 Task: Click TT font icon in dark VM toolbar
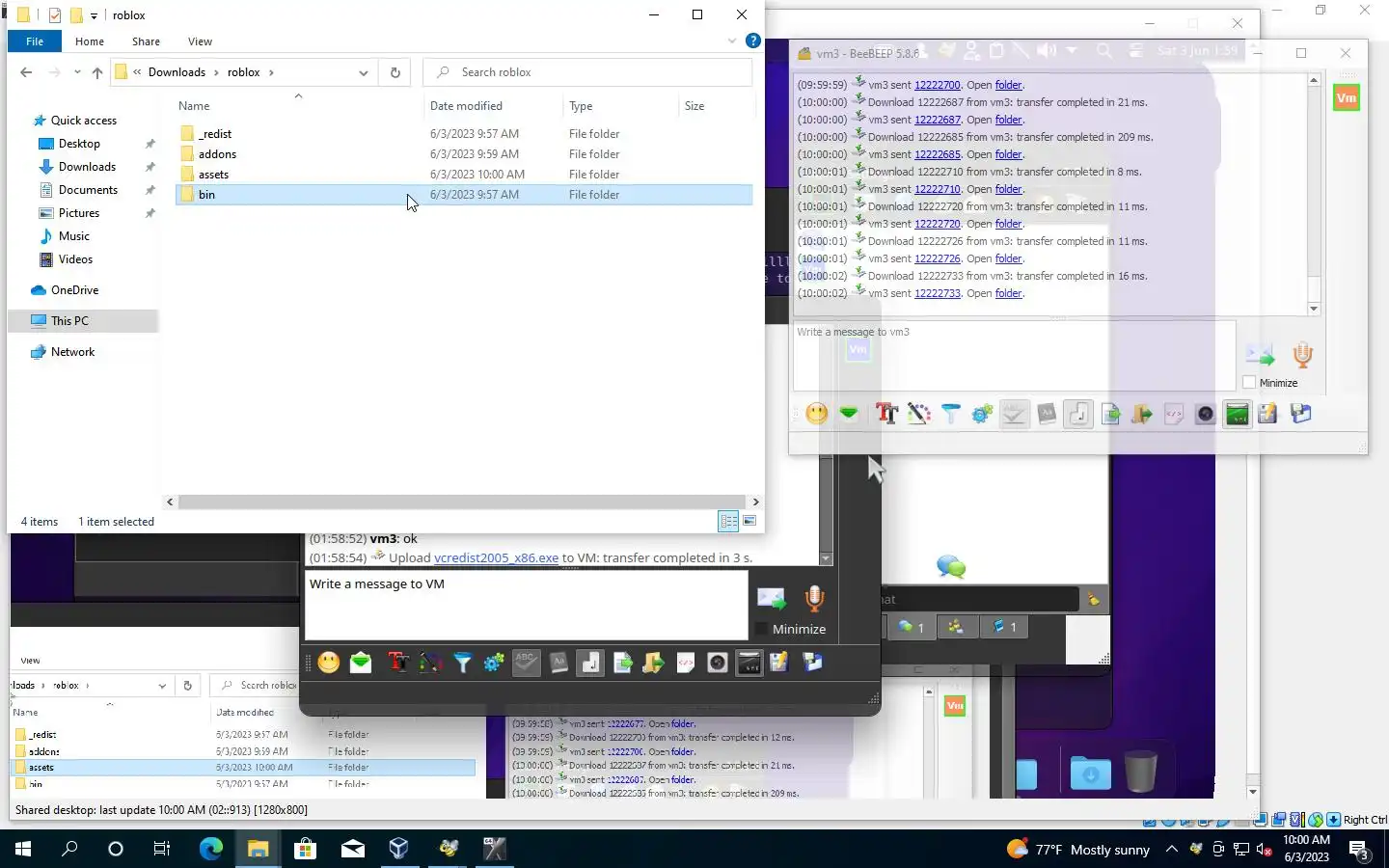click(x=398, y=663)
